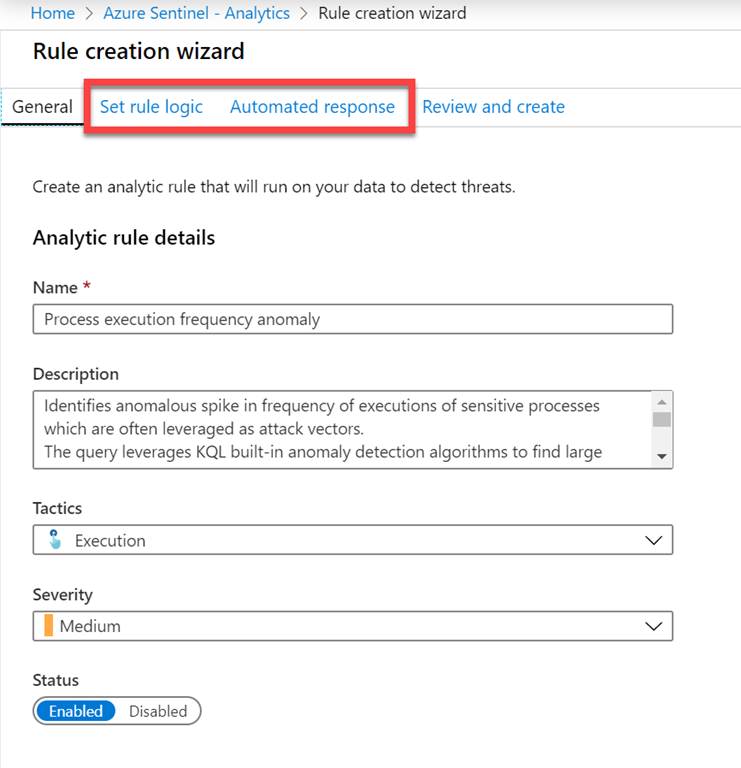Click the Execution tactic hand icon
The height and width of the screenshot is (768, 741).
(54, 540)
